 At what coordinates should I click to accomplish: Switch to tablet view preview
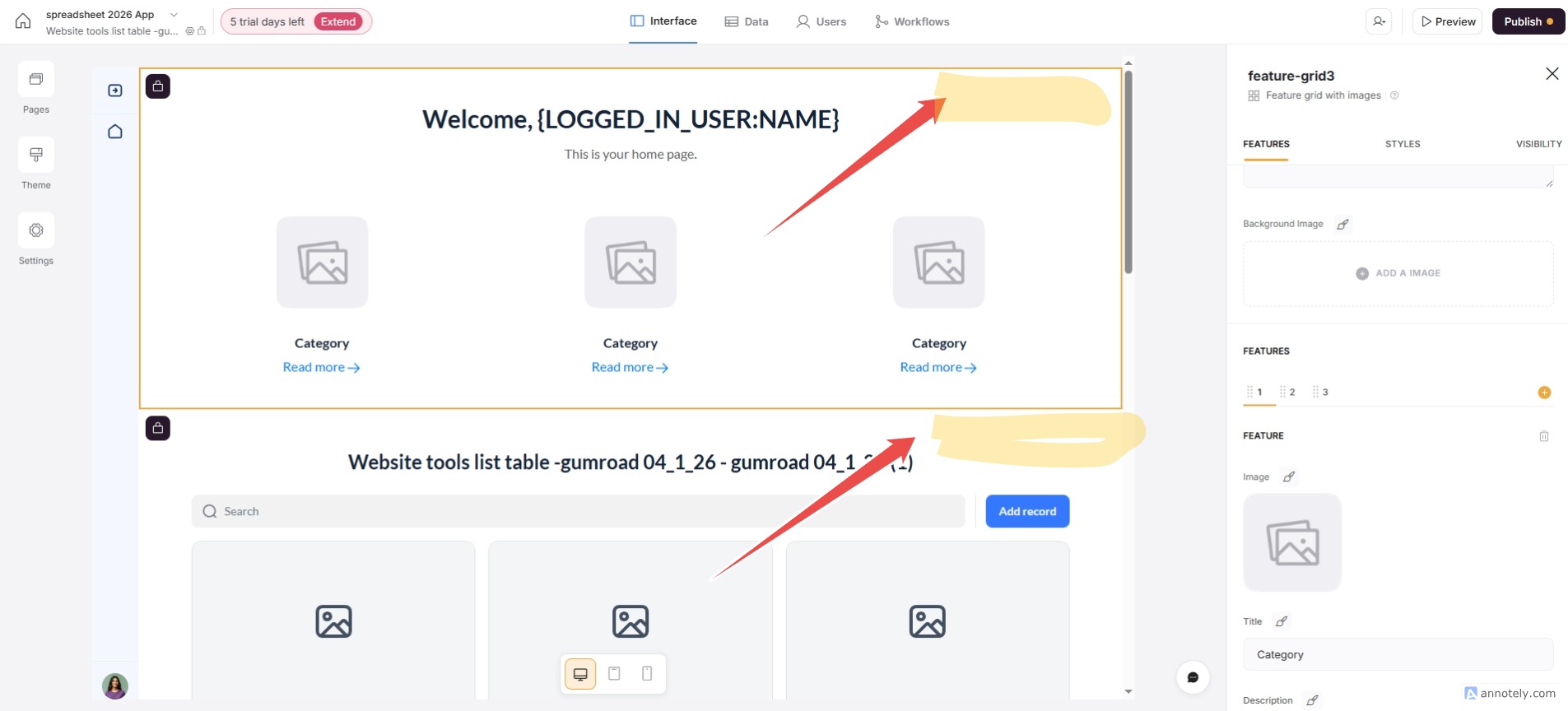(614, 674)
